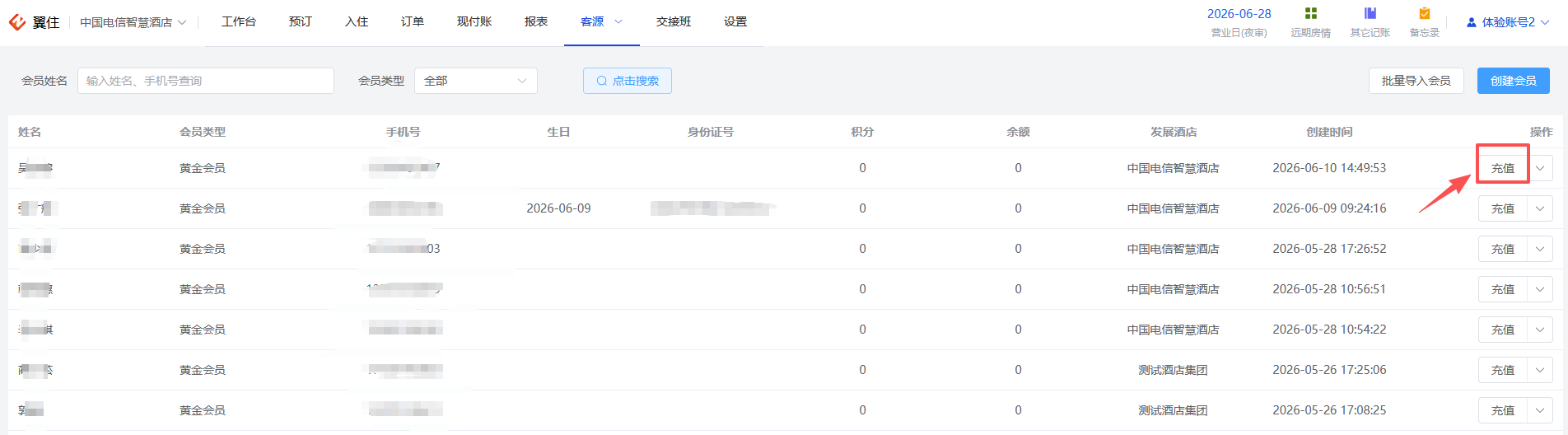Go to the 工作台 menu

click(239, 21)
